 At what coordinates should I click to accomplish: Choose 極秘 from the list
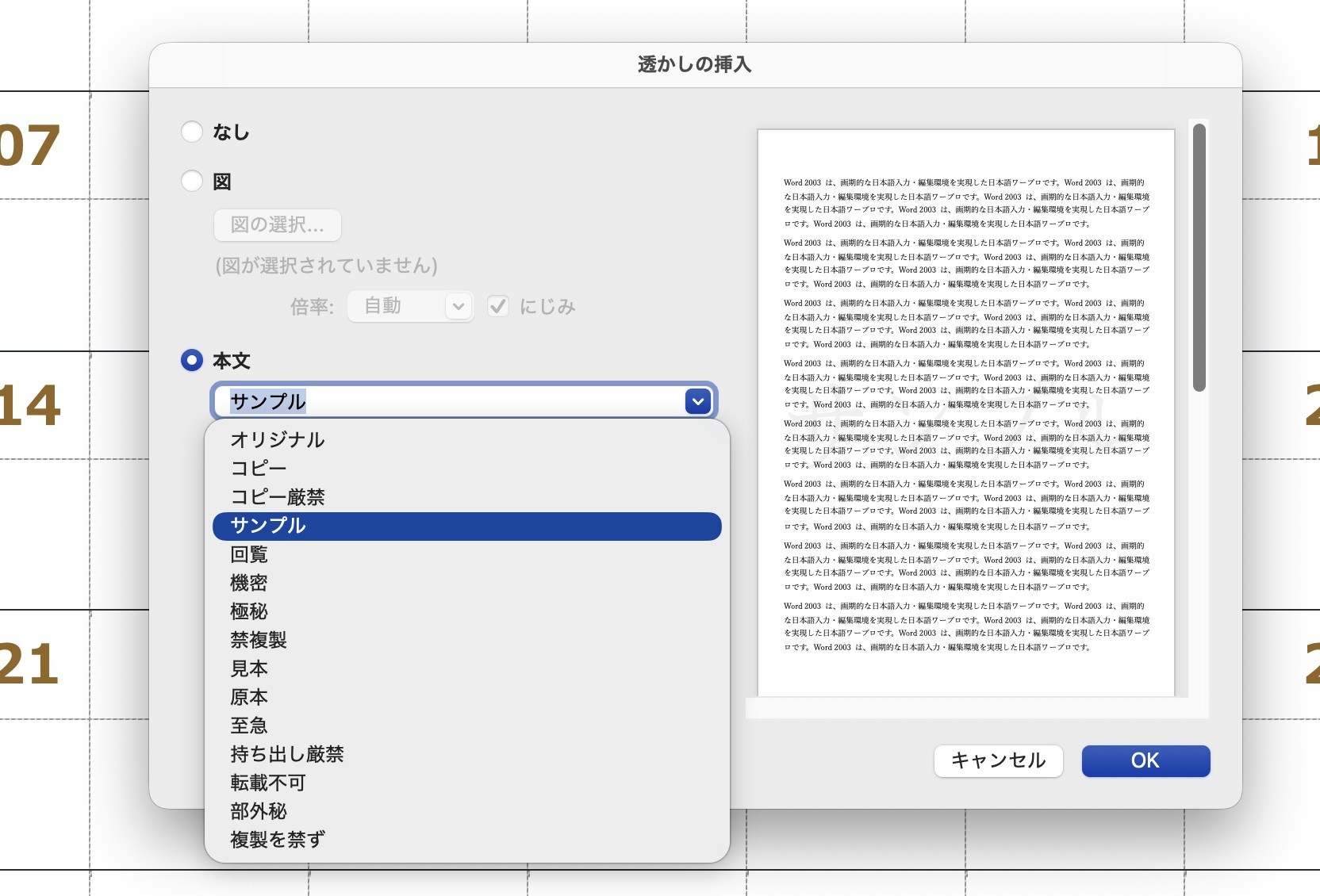467,611
